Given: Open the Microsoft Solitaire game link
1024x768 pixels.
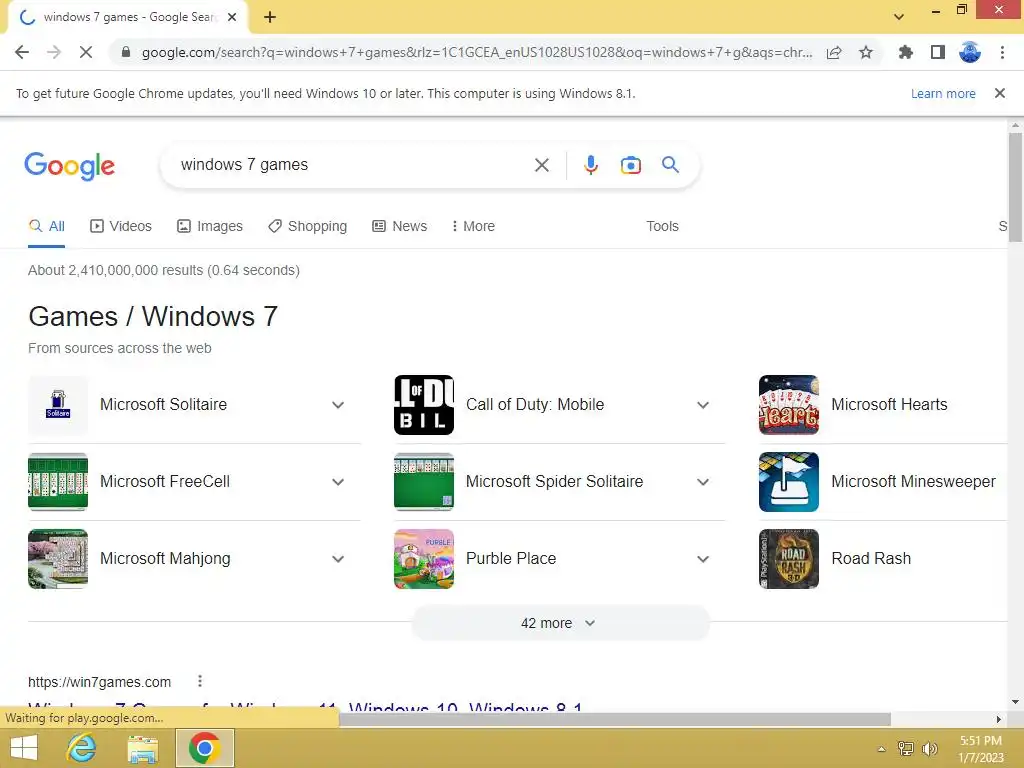Looking at the screenshot, I should (x=163, y=405).
